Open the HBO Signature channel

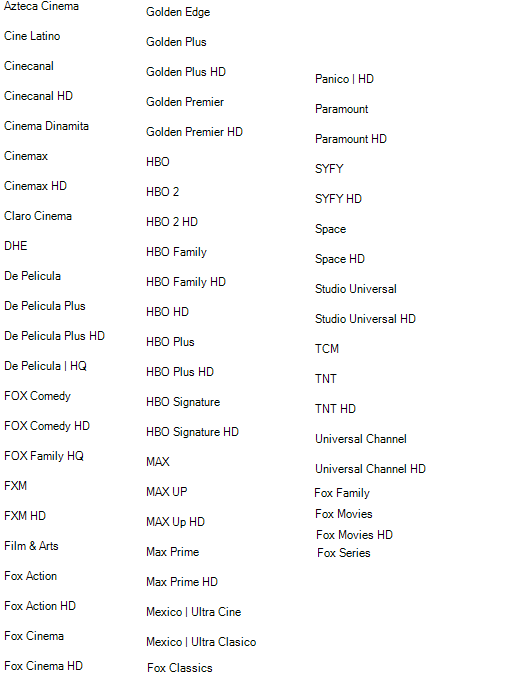click(183, 402)
